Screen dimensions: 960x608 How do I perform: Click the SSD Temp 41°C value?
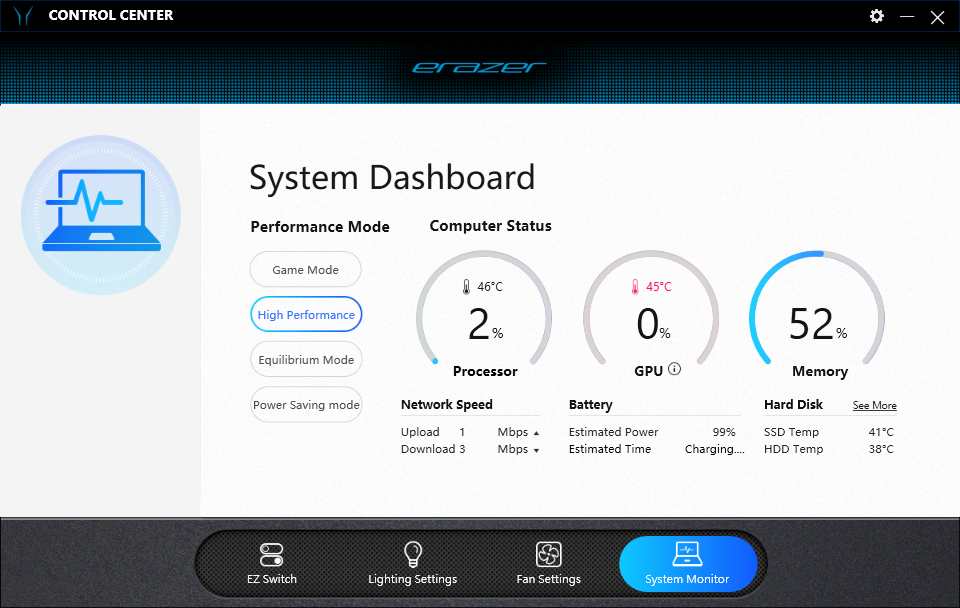[x=881, y=432]
